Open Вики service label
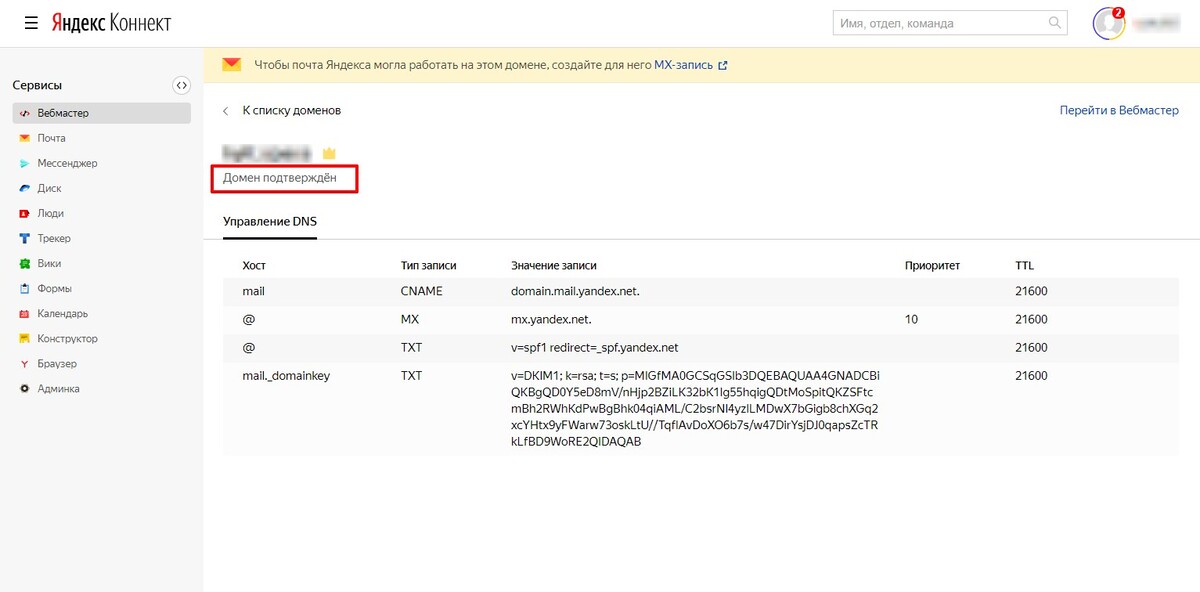The image size is (1200, 592). pyautogui.click(x=50, y=264)
